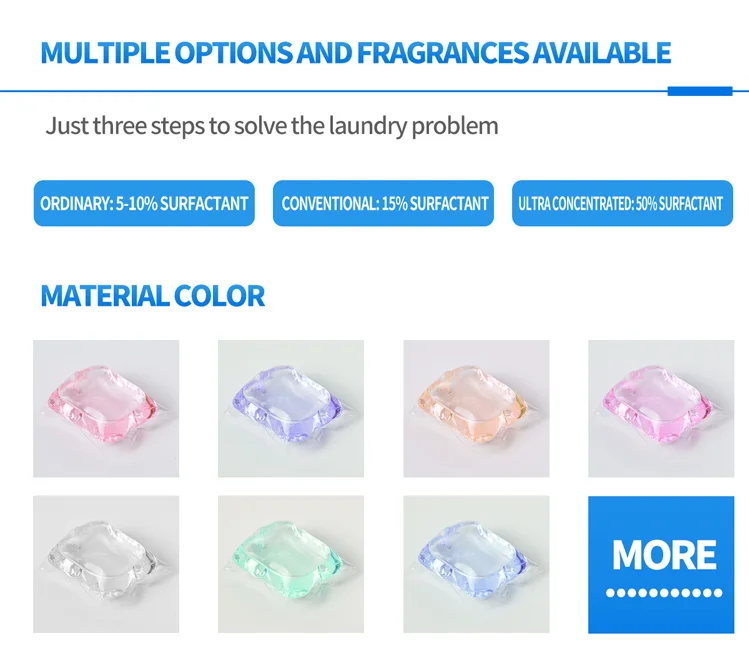
Task: Select the light pink laundry pod
Action: point(106,408)
